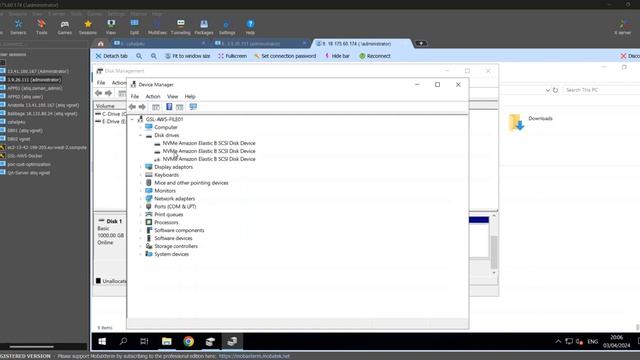Collapse the GSL-AWS-FILE01 root node

pos(132,119)
